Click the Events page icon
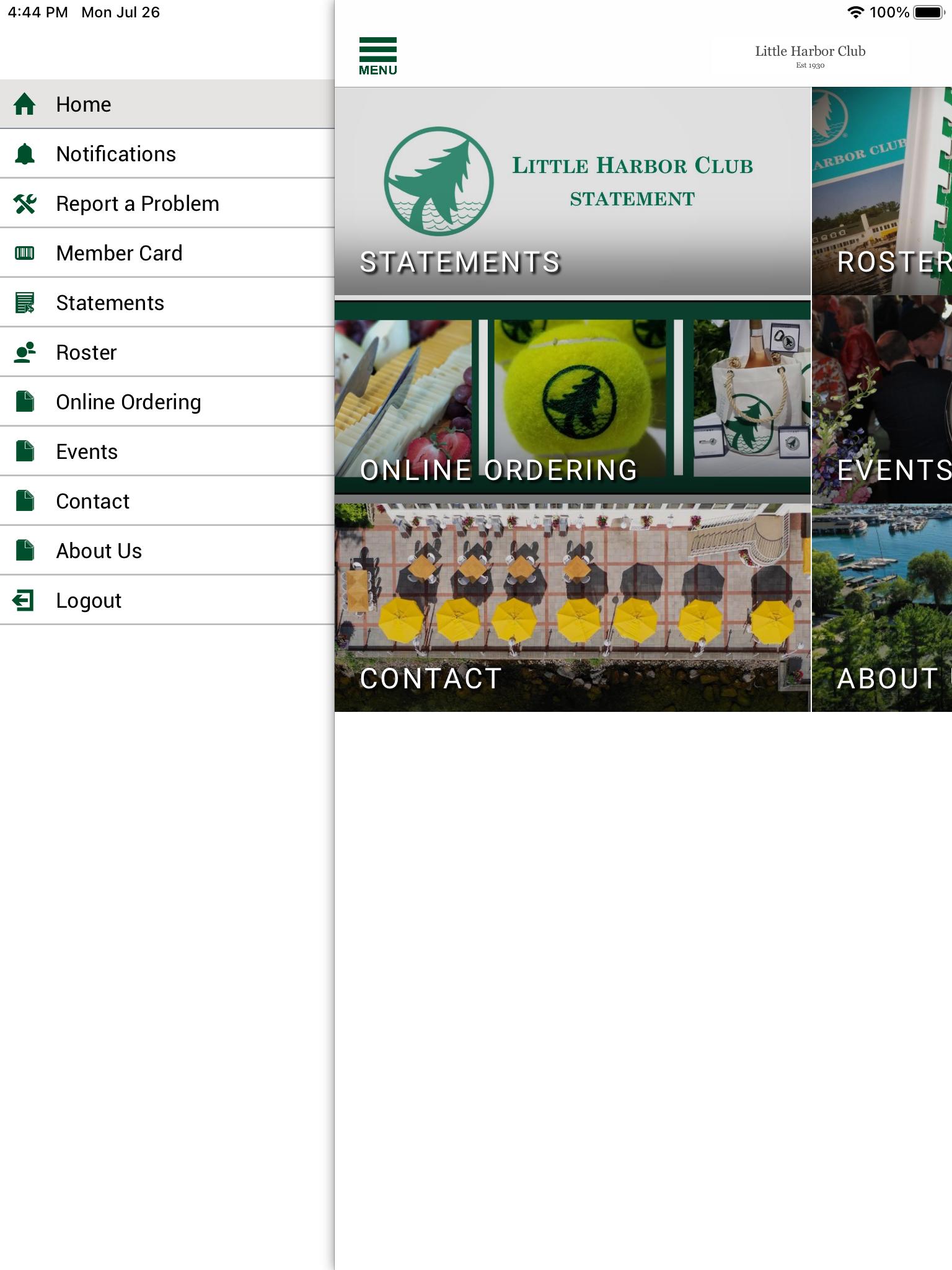The image size is (952, 1270). [x=25, y=451]
